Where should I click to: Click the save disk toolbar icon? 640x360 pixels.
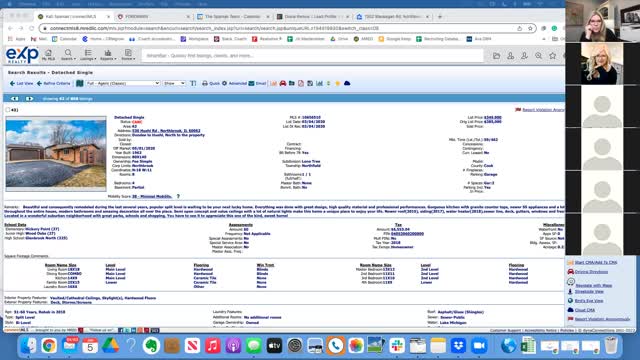point(310,83)
